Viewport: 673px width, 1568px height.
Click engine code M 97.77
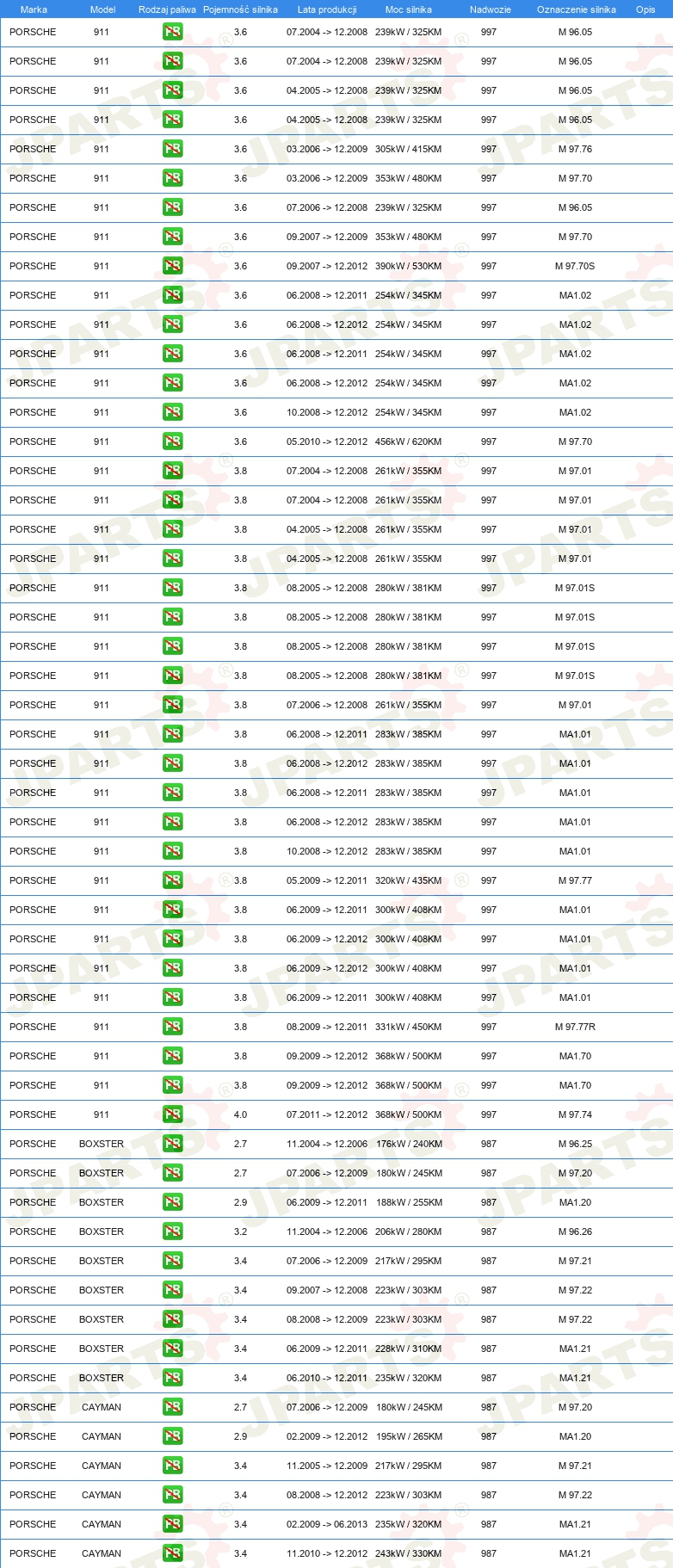[575, 880]
